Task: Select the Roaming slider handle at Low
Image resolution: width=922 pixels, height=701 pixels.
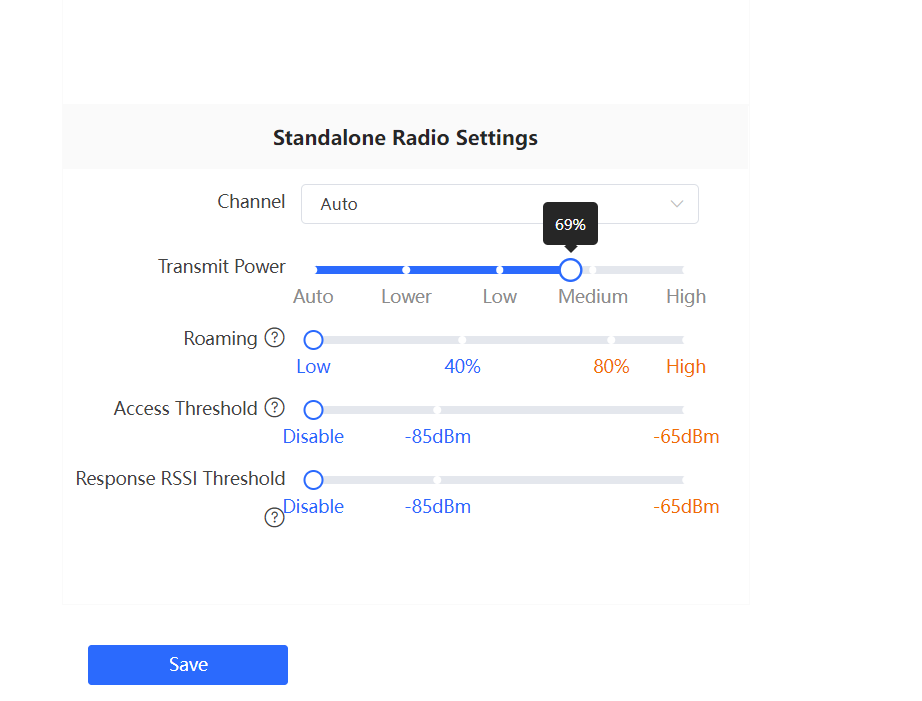Action: click(313, 340)
